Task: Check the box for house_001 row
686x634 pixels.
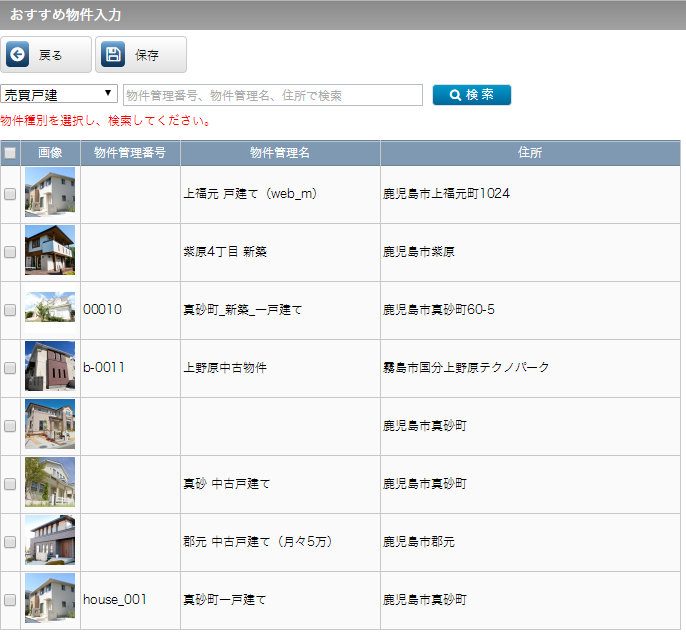Action: [10, 600]
